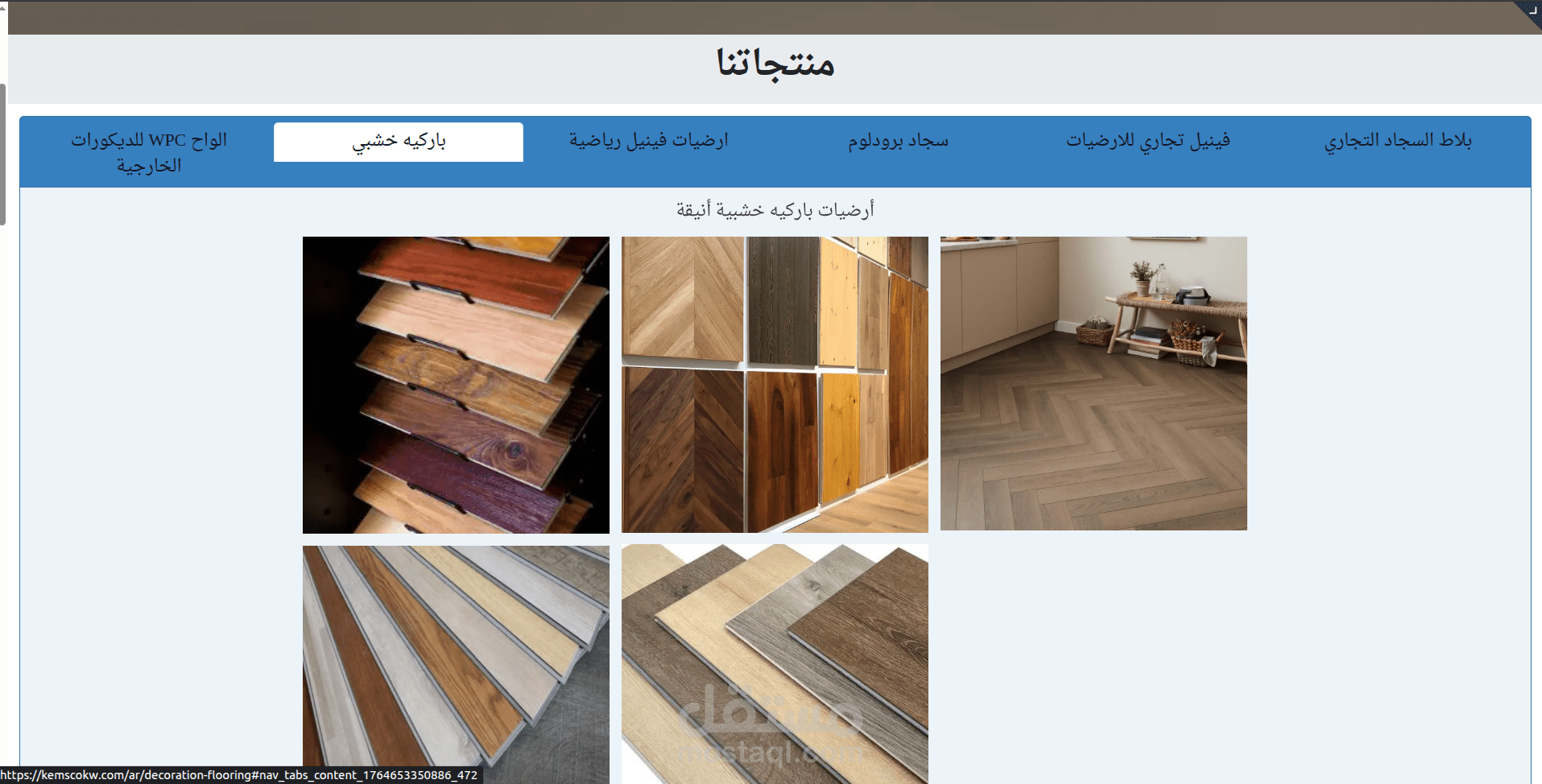Screen dimensions: 1542x784
Task: Open the fanned laminate planks photo
Action: coord(456,664)
